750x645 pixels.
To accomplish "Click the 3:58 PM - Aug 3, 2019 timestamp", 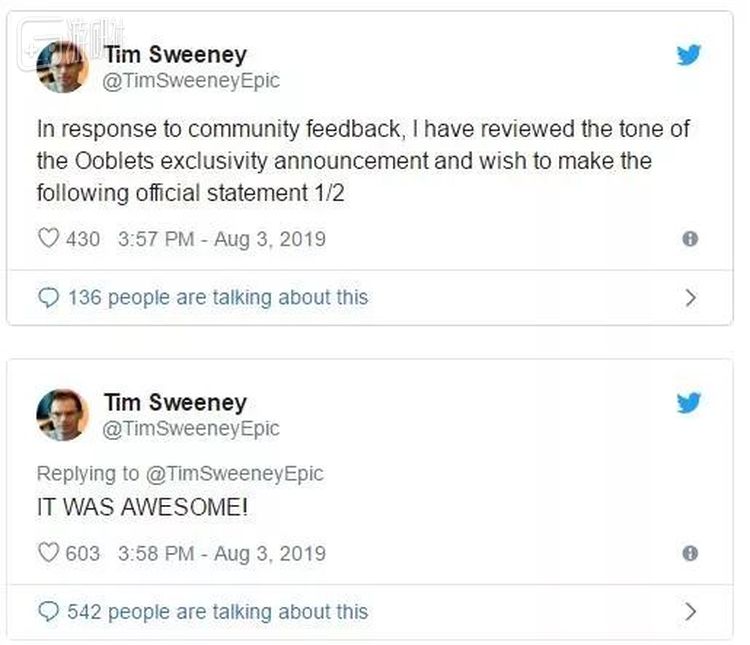I will (222, 553).
